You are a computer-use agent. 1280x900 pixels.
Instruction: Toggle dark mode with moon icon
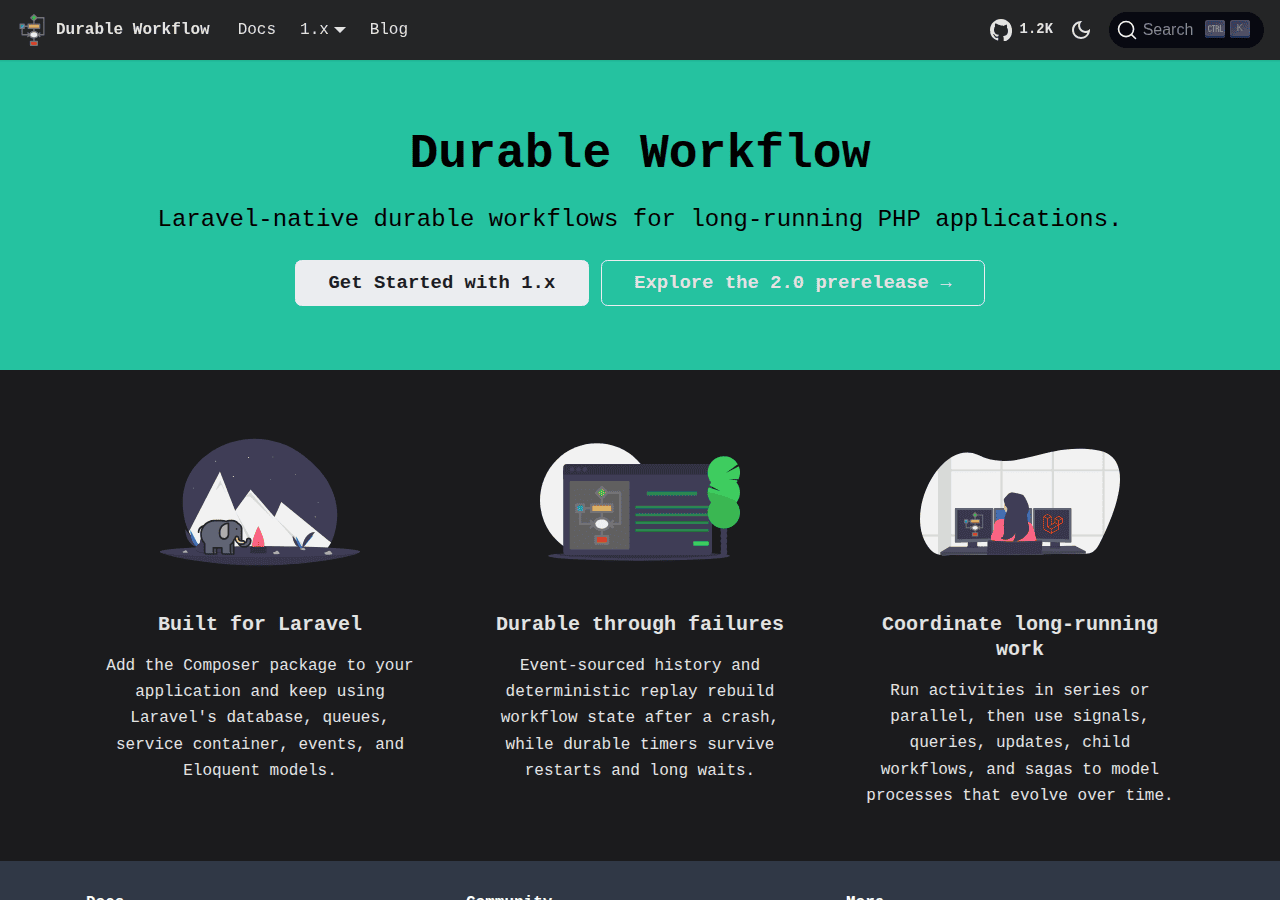tap(1081, 30)
